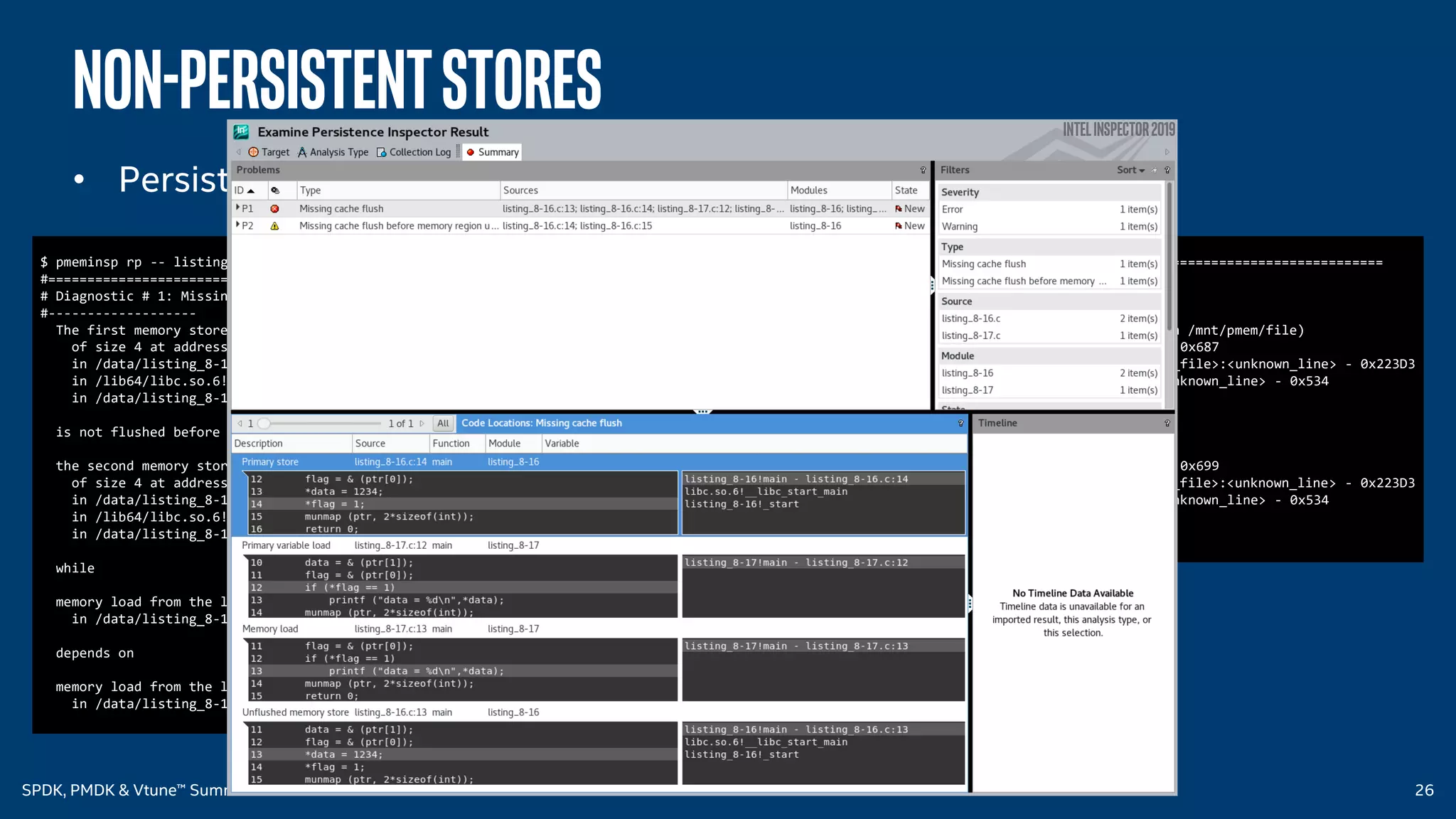The height and width of the screenshot is (819, 1456).
Task: Open help for the Timeline pane
Action: click(x=1167, y=423)
